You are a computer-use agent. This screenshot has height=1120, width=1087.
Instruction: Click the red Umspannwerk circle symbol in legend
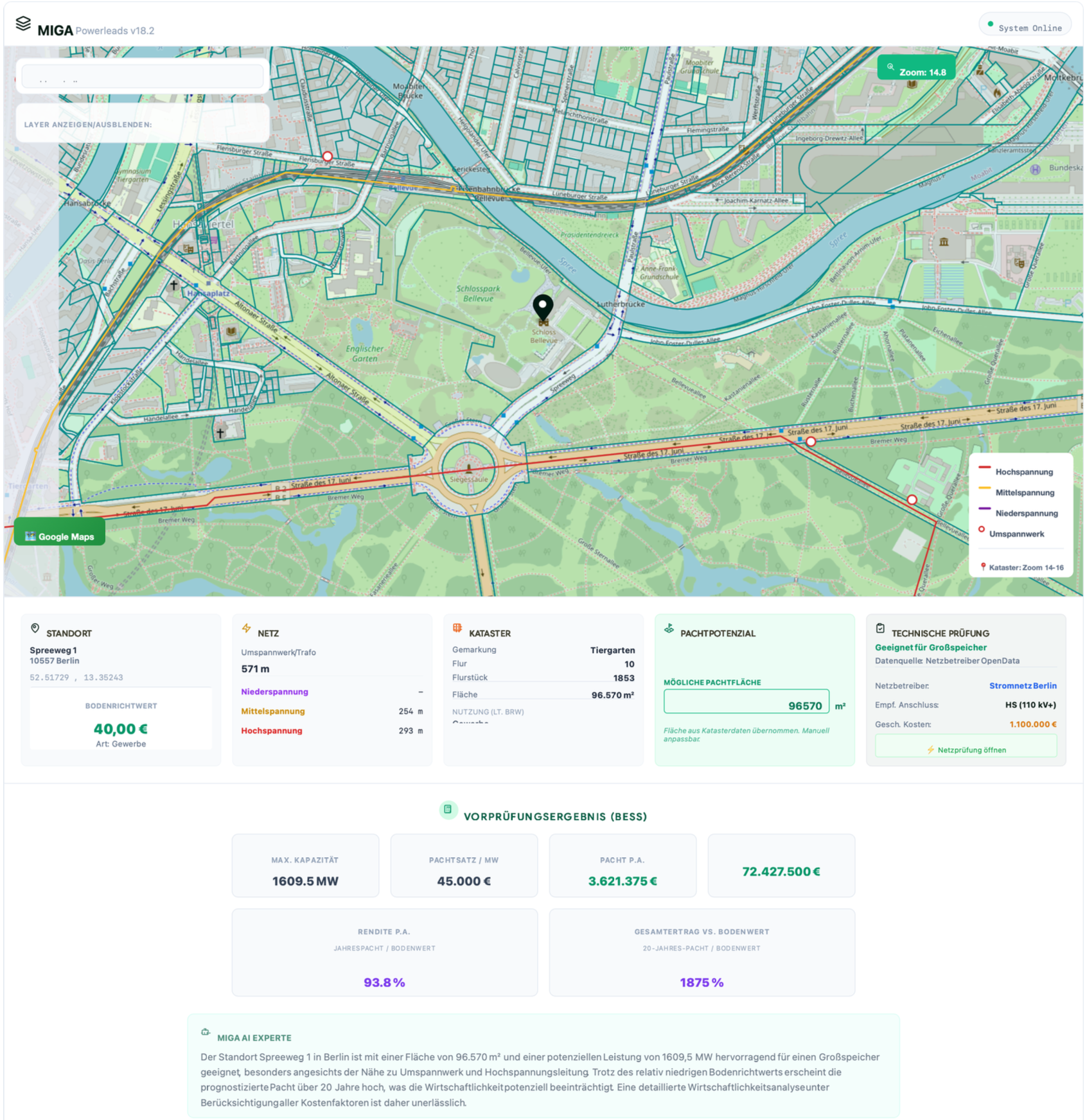coord(982,529)
